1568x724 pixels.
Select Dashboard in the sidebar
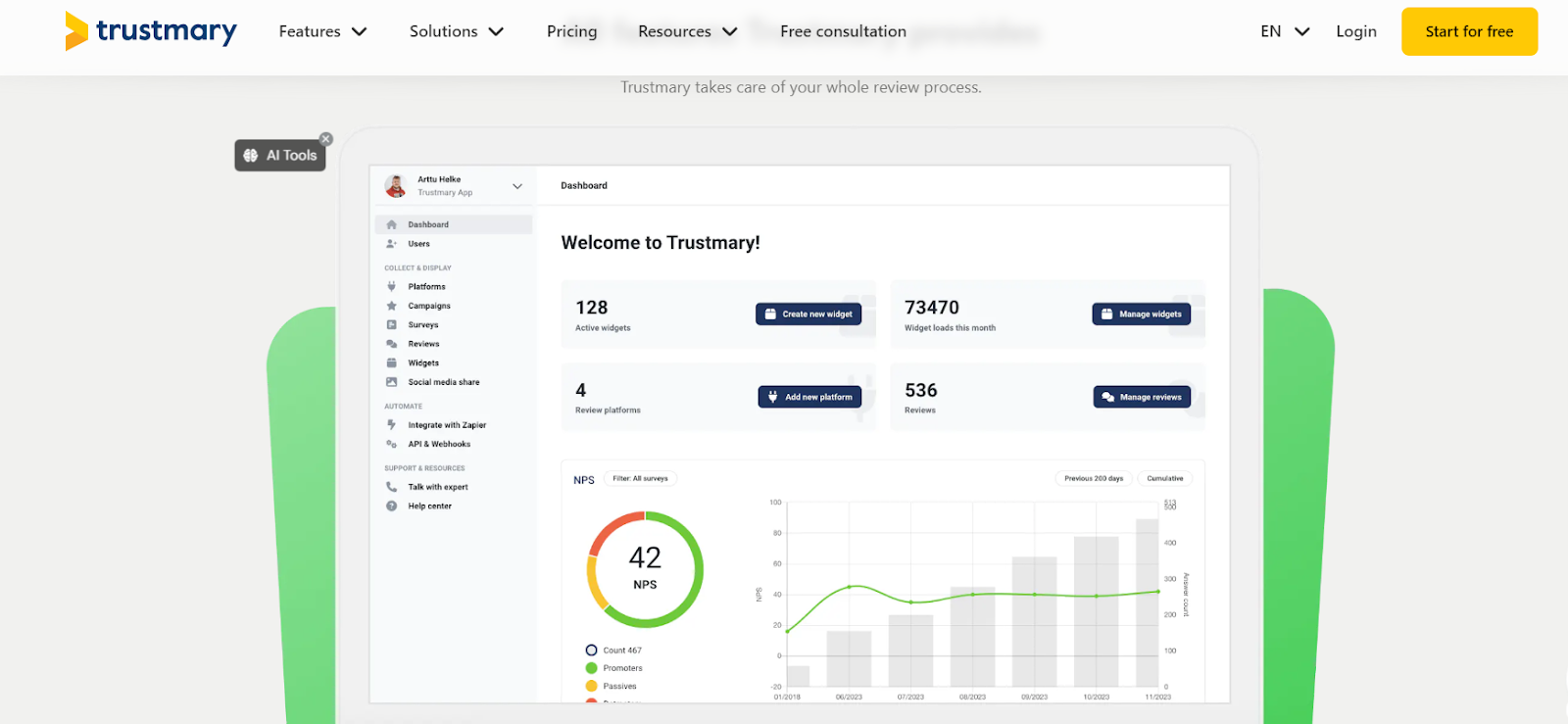click(453, 224)
